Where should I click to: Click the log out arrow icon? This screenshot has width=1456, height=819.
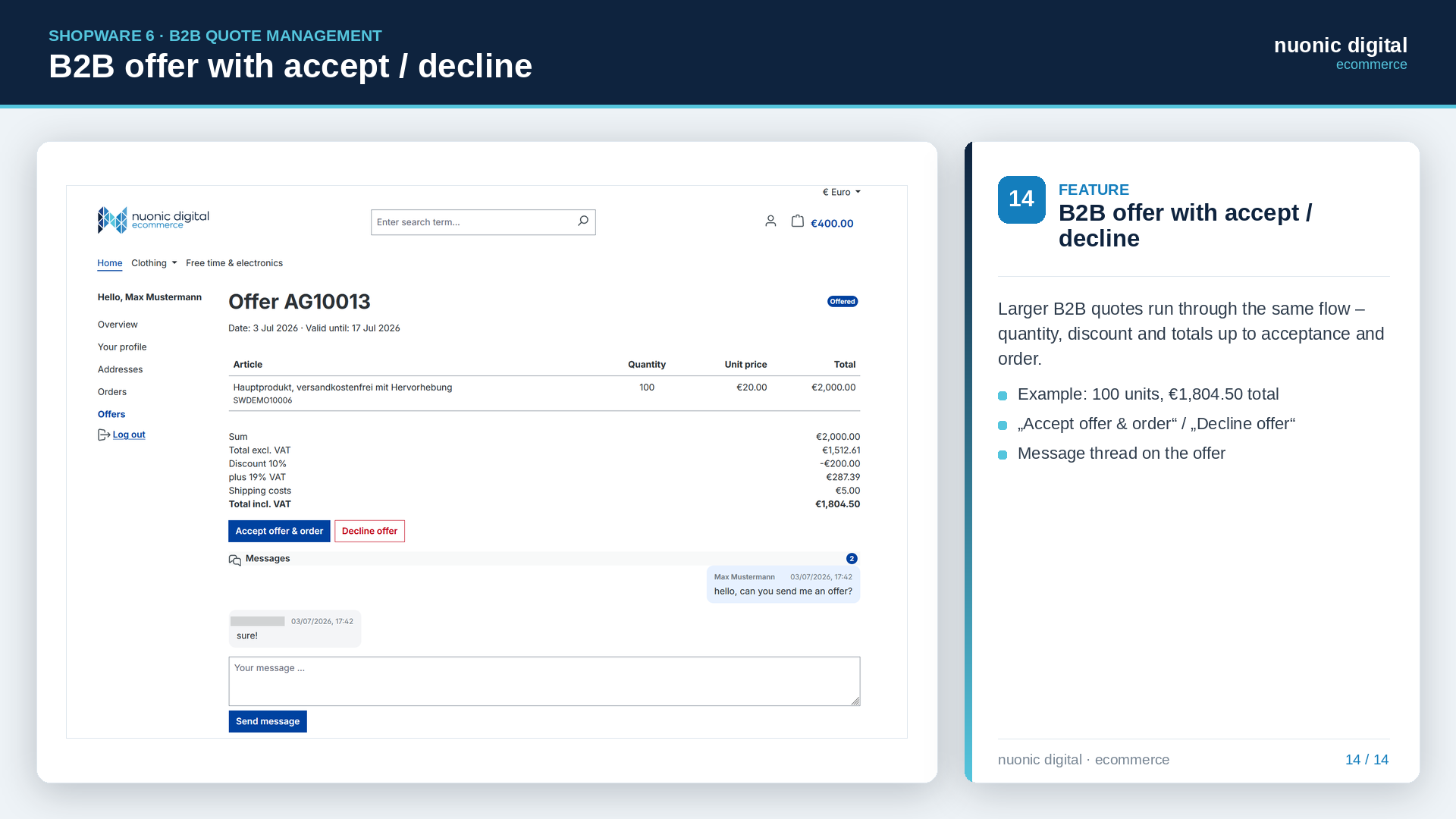click(104, 435)
